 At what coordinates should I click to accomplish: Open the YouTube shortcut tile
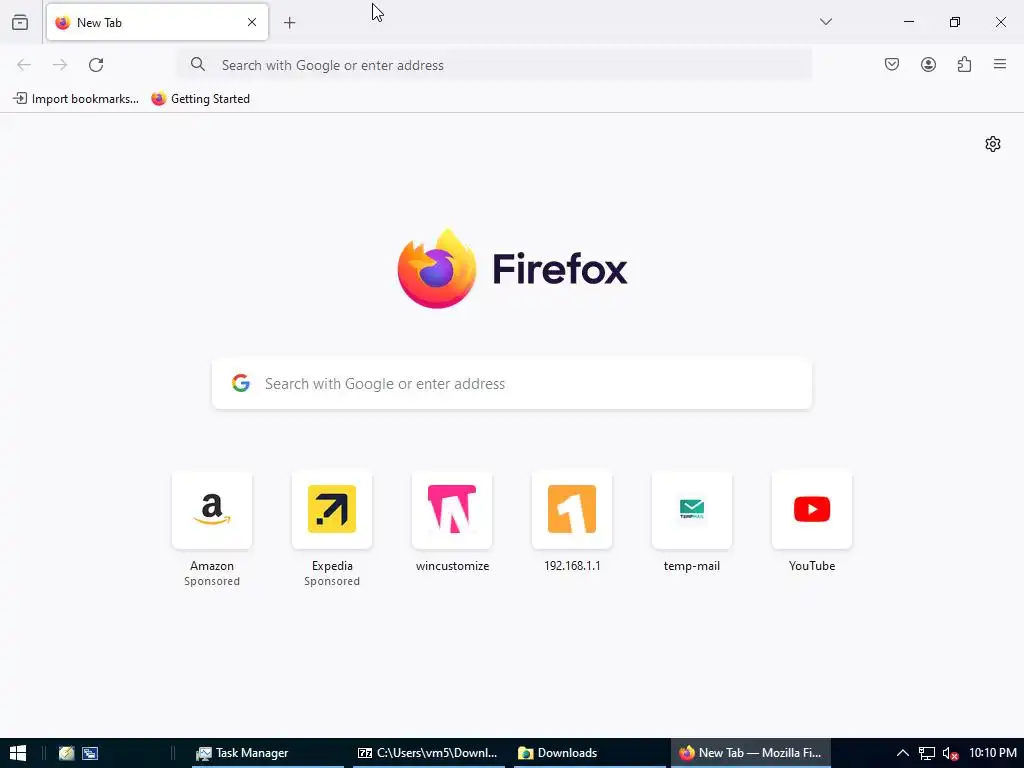click(x=812, y=509)
